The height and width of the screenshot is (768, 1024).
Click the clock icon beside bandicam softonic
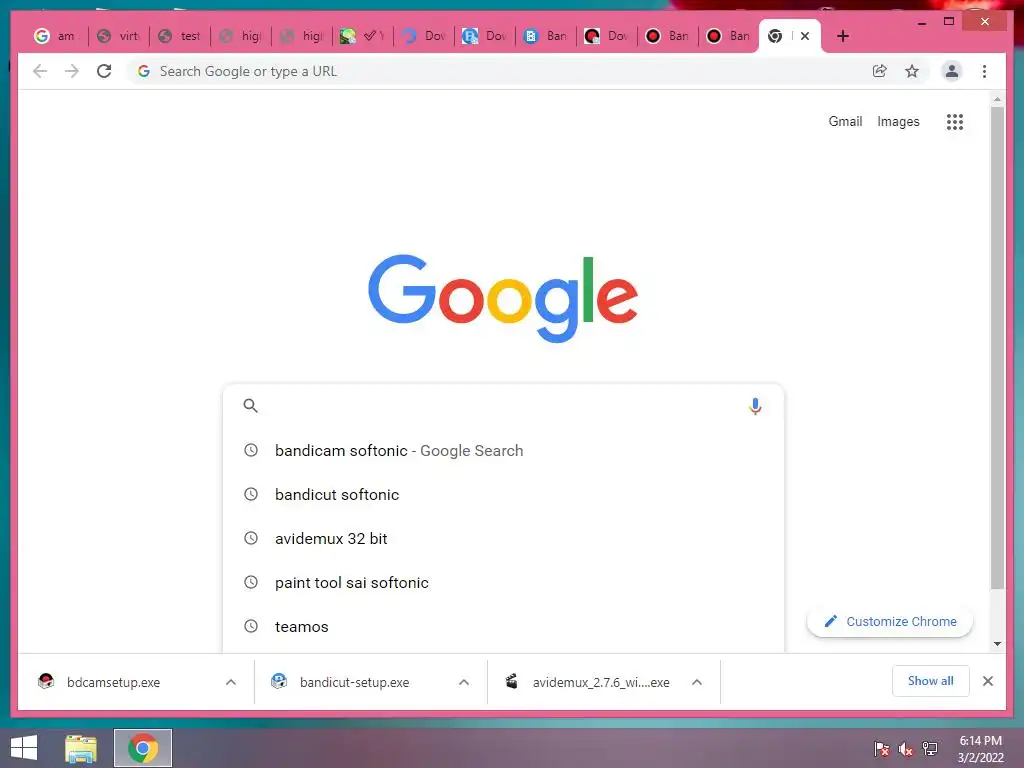(251, 450)
